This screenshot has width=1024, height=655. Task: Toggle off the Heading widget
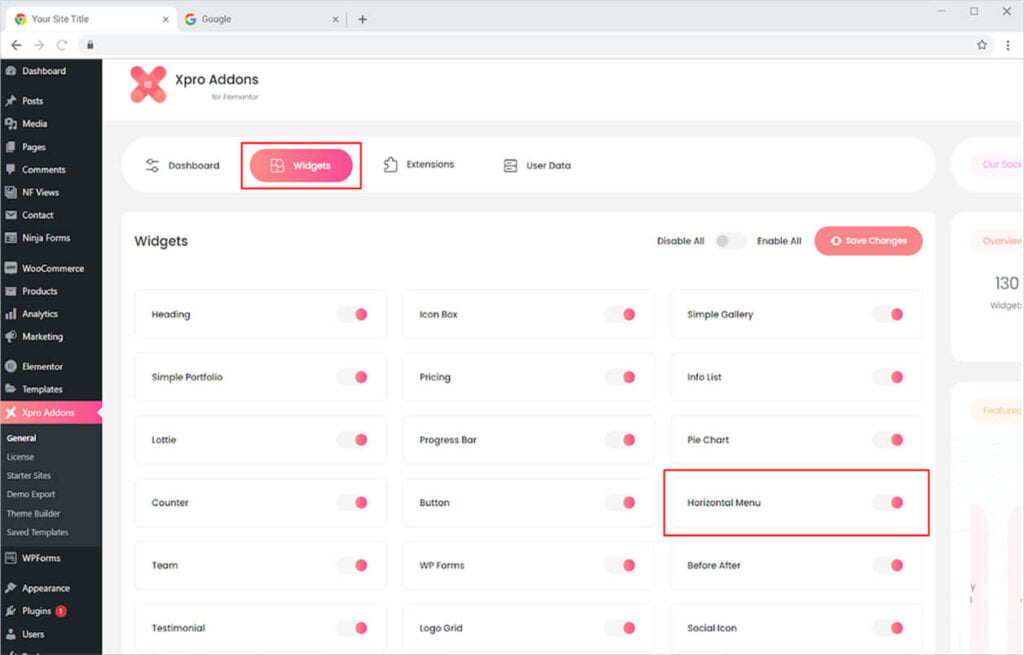pyautogui.click(x=352, y=314)
